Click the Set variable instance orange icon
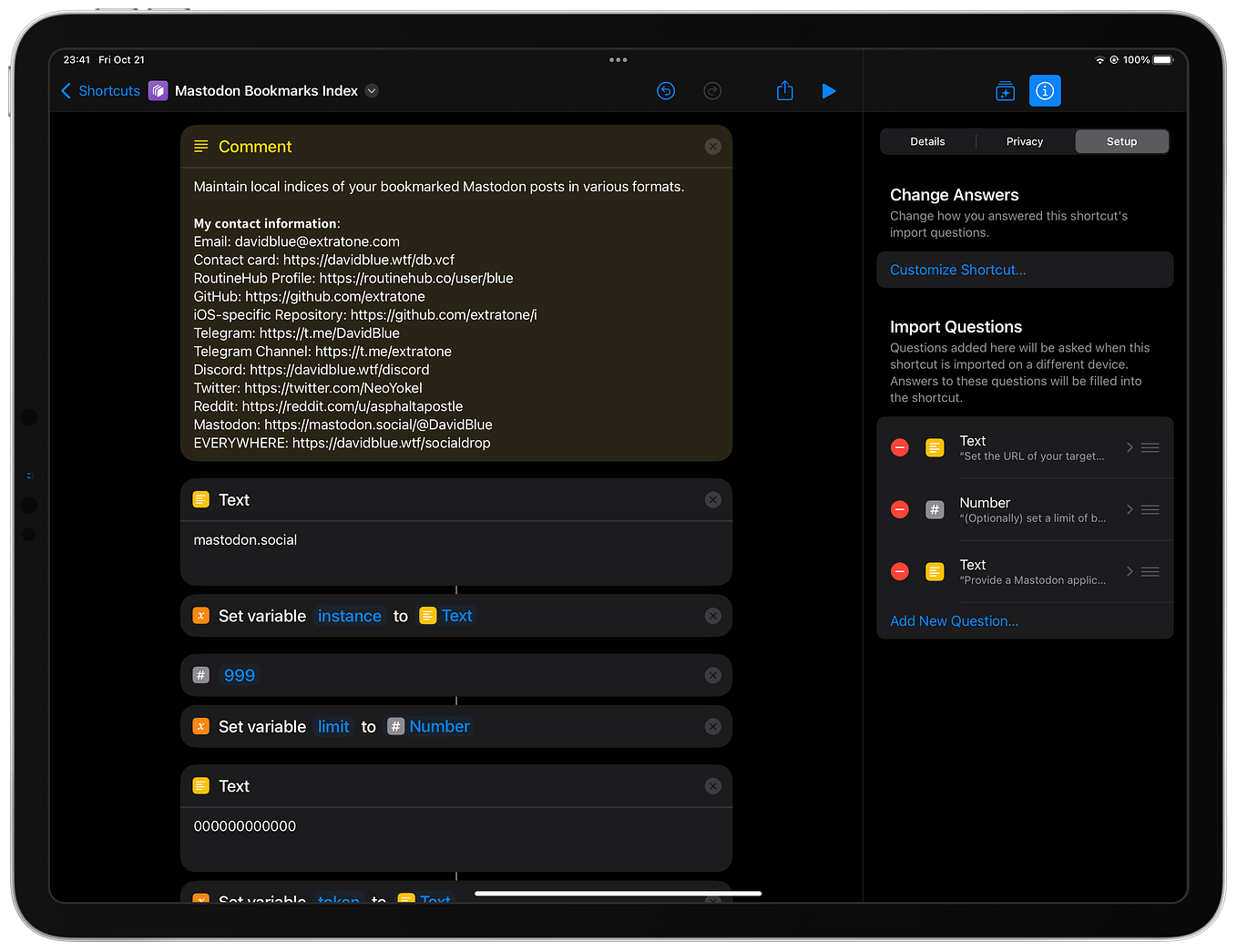This screenshot has width=1237, height=952. tap(201, 616)
